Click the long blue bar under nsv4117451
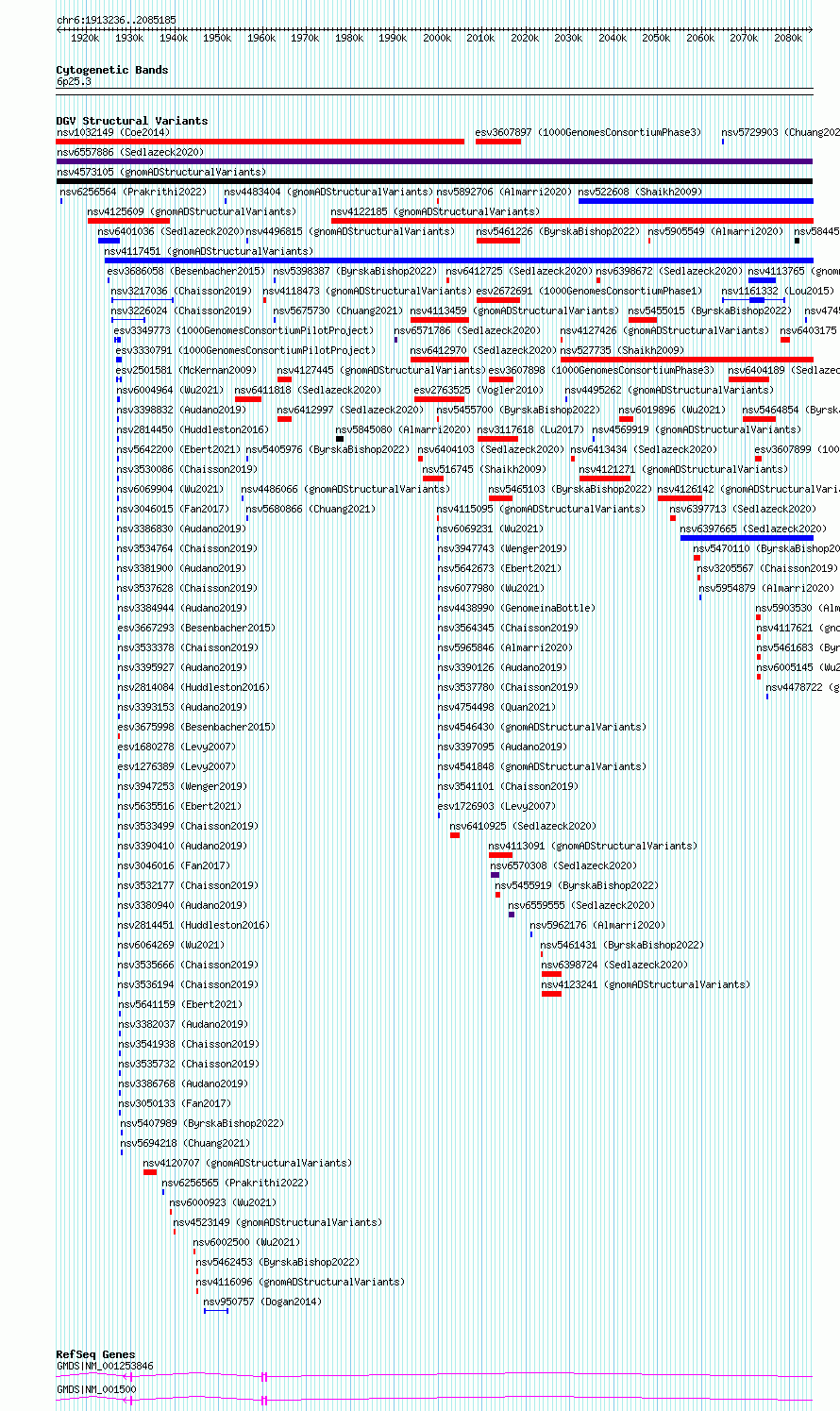The height and width of the screenshot is (1411, 840). pos(459,260)
